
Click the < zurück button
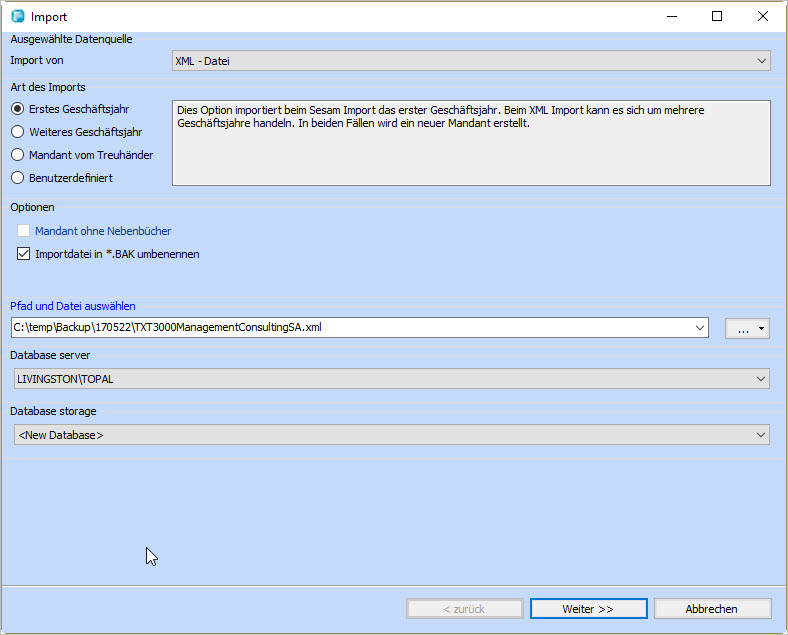(464, 609)
